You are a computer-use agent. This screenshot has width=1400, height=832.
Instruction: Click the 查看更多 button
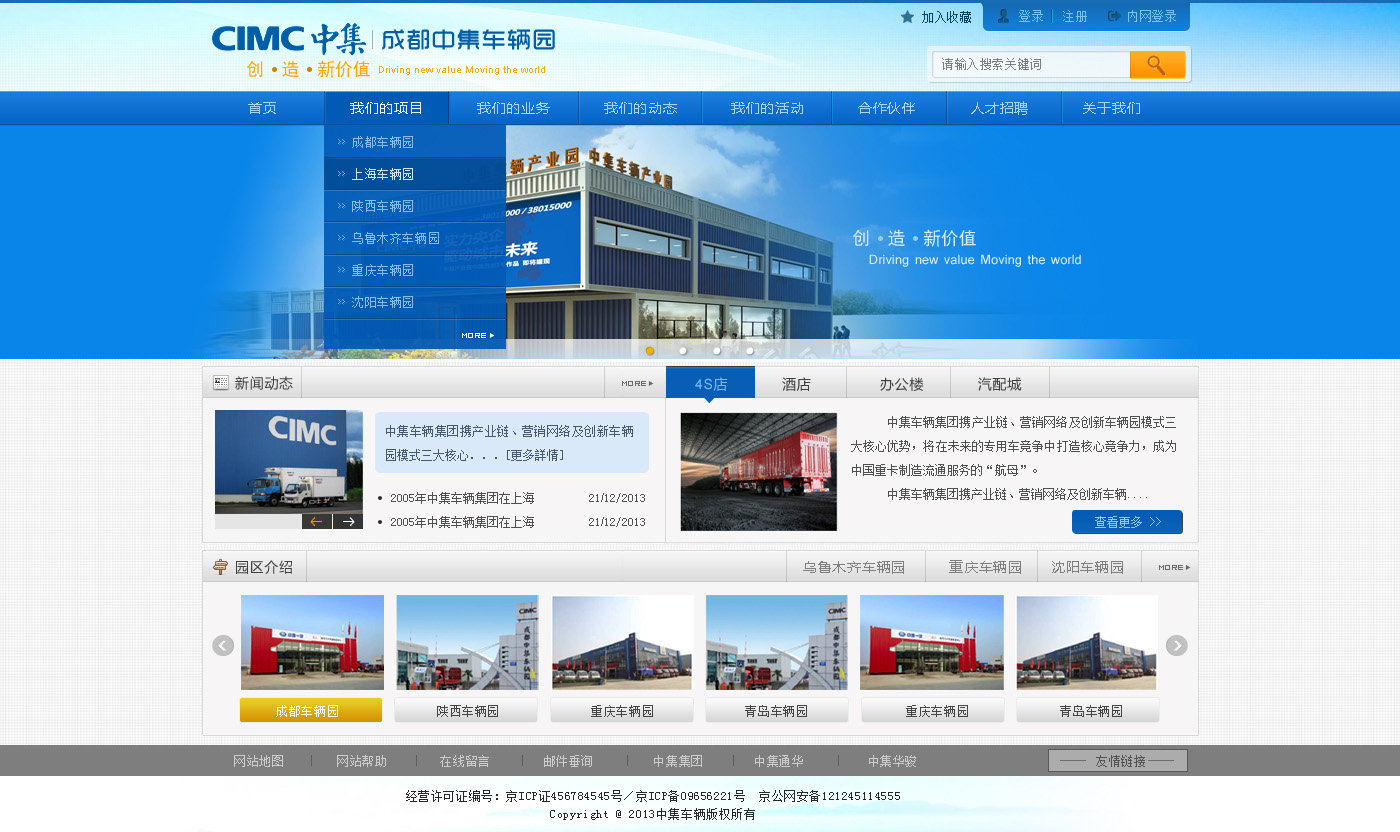(x=1127, y=522)
